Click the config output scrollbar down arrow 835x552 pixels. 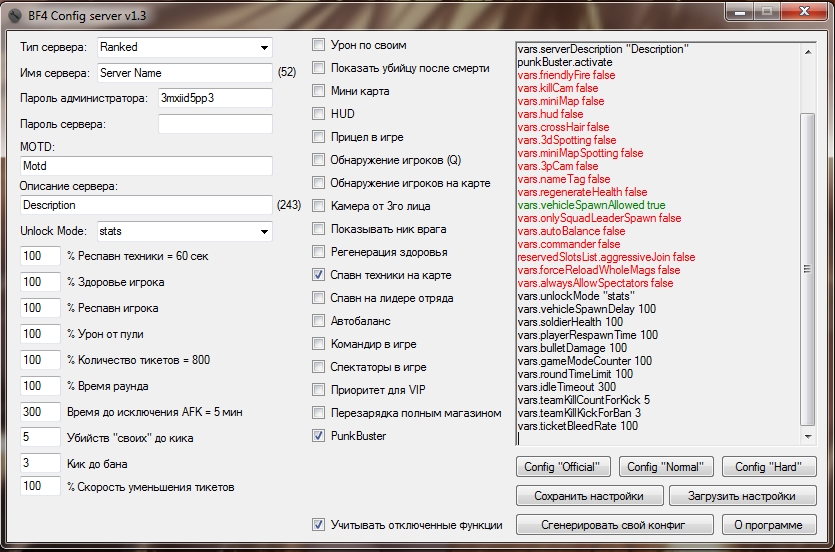click(x=808, y=437)
